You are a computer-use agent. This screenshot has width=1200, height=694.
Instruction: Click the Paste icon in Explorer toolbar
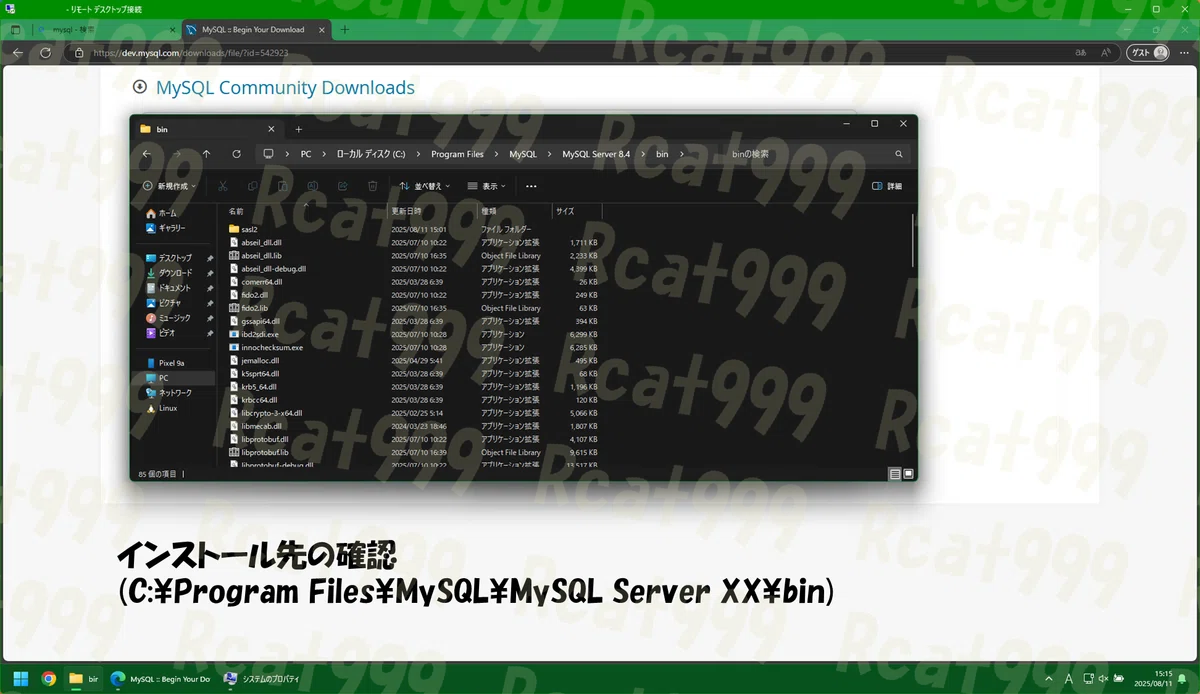[x=282, y=186]
